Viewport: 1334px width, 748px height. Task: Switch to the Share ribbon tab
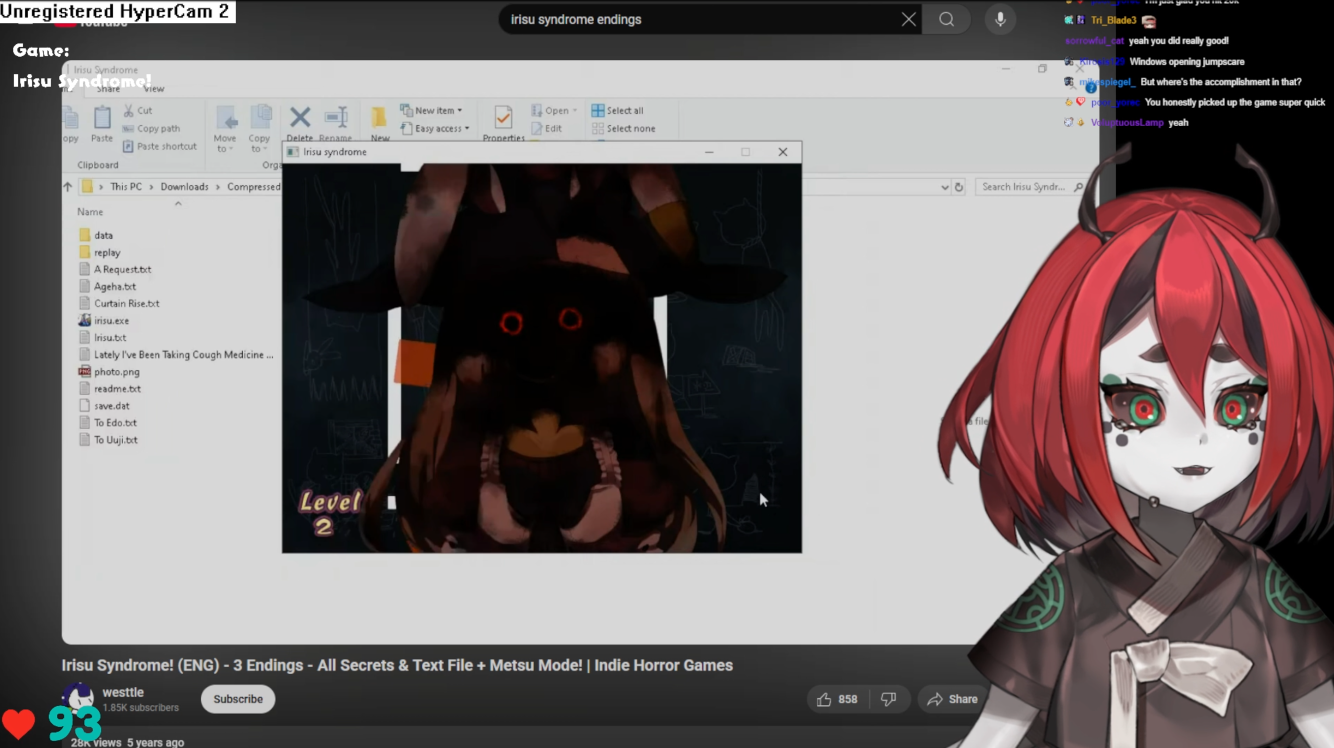pyautogui.click(x=108, y=89)
